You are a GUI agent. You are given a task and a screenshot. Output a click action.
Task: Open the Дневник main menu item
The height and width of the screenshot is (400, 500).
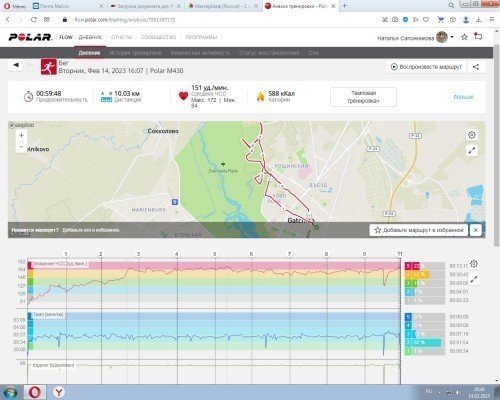pos(90,37)
